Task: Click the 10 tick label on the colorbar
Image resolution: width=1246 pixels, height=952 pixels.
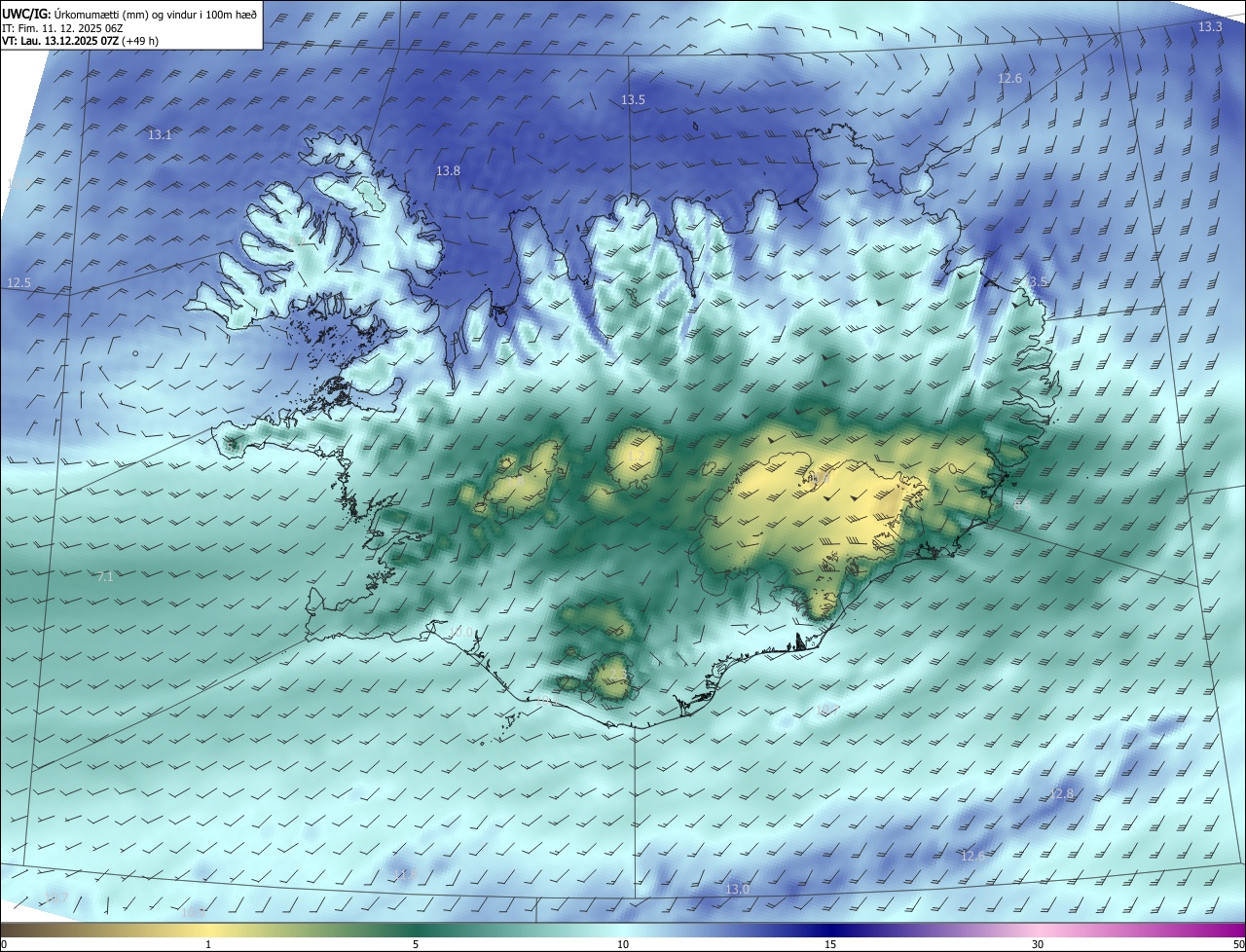Action: (623, 944)
